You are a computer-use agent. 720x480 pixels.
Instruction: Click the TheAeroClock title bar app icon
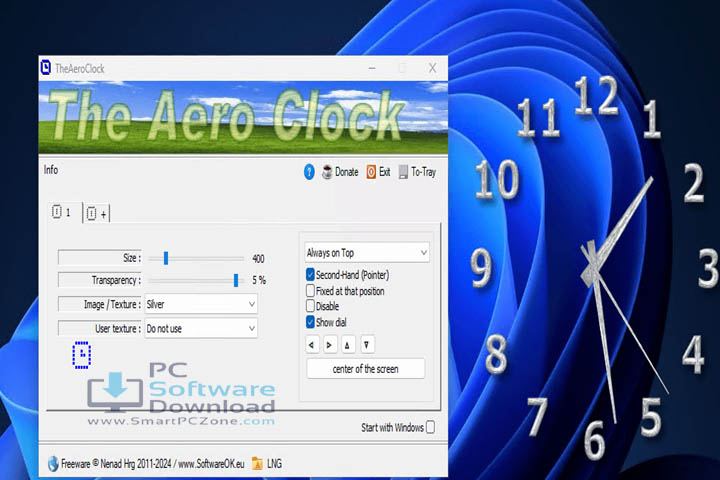coord(45,68)
